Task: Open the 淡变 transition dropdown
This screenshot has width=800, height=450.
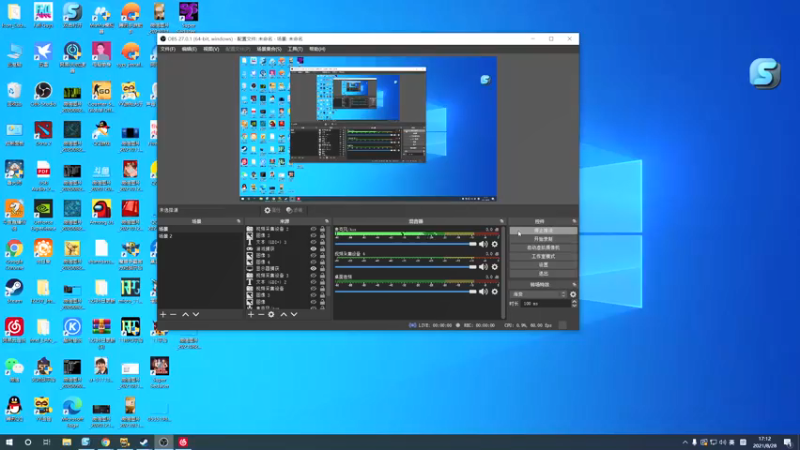Action: (538, 294)
